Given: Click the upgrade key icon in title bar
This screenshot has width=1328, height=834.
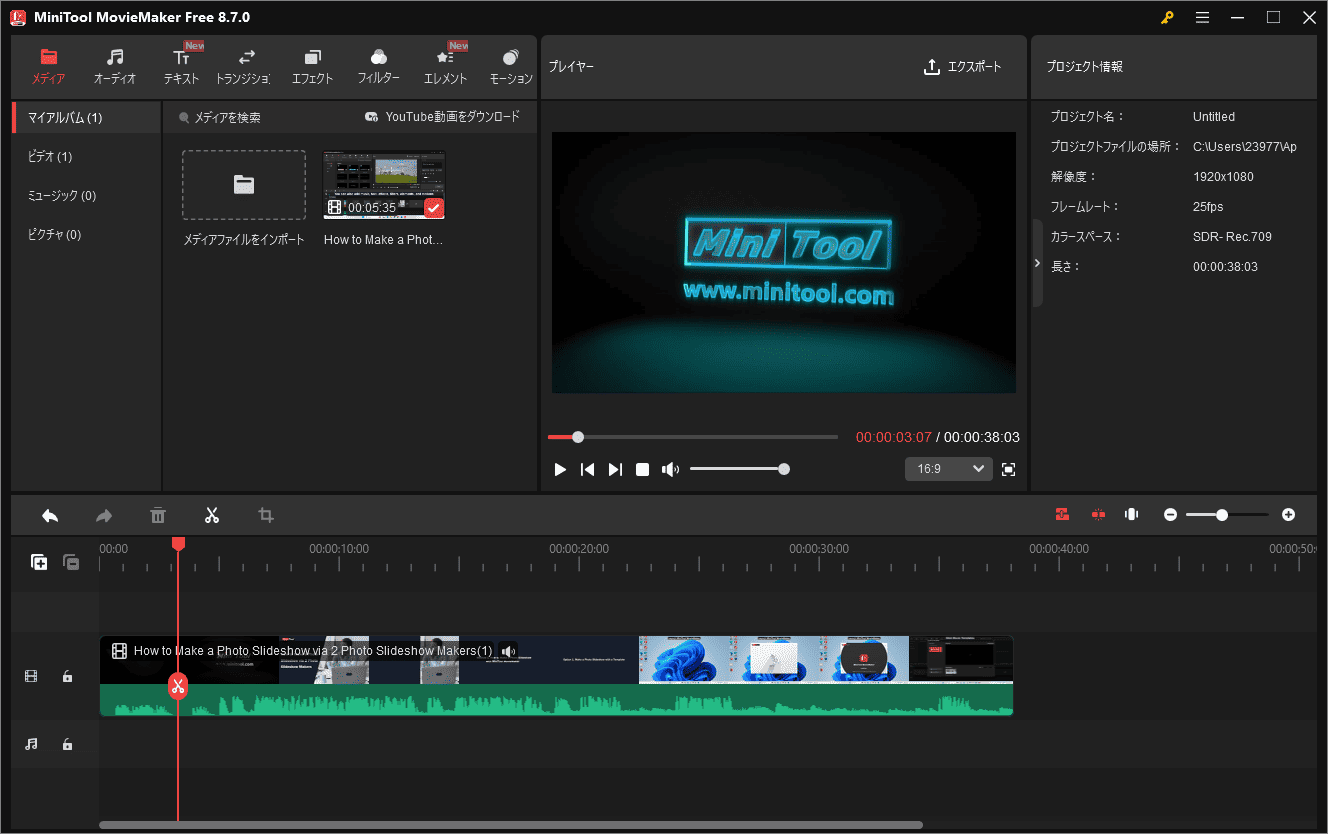Looking at the screenshot, I should (x=1167, y=17).
